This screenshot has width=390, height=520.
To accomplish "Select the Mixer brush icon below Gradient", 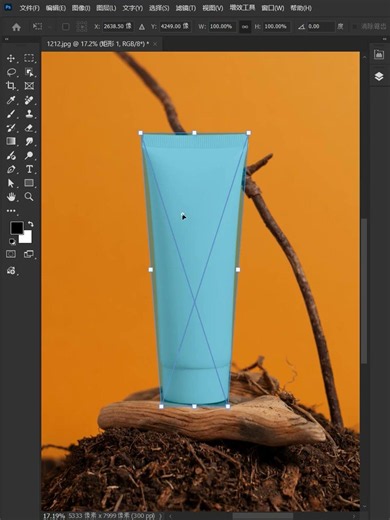I will (11, 155).
